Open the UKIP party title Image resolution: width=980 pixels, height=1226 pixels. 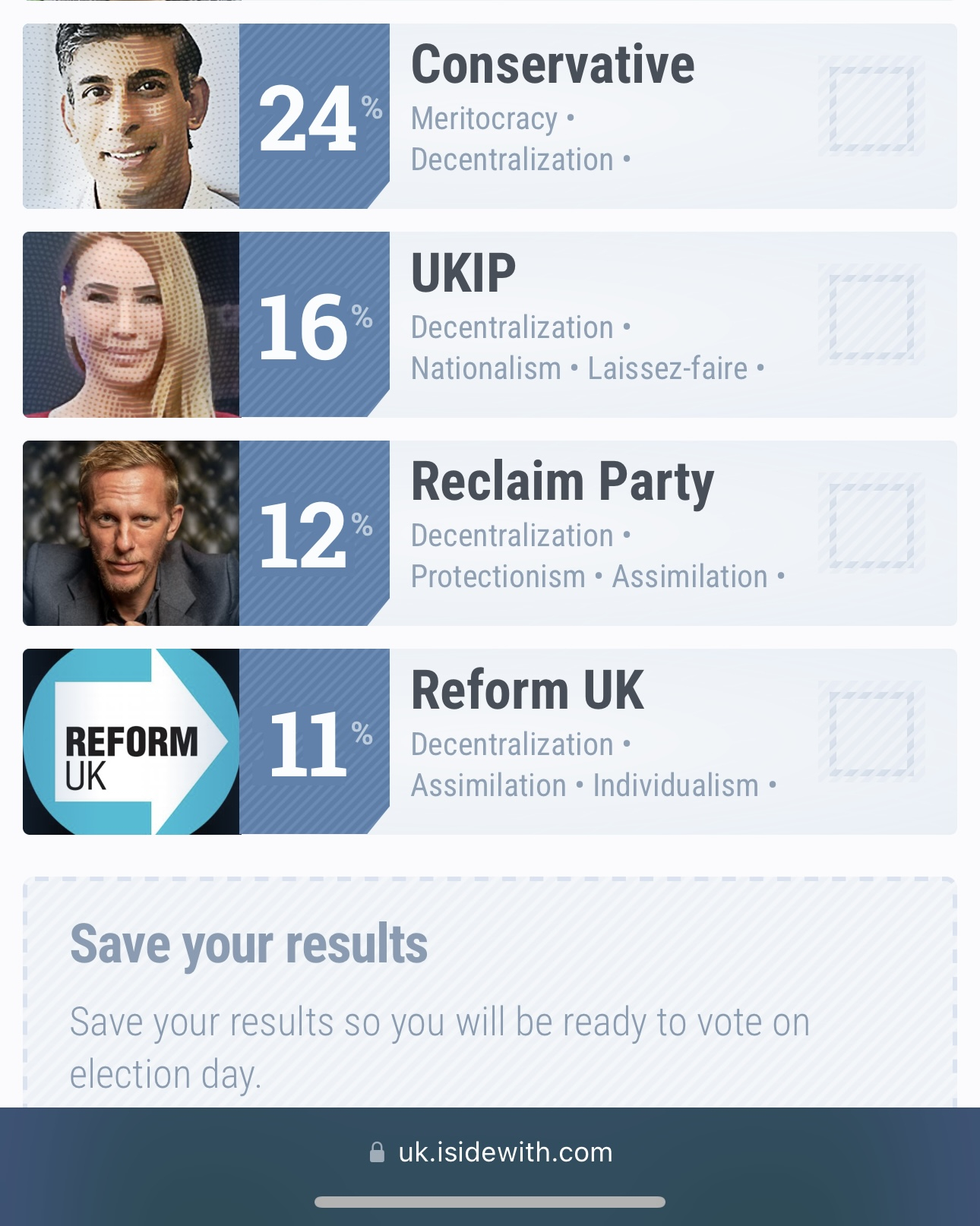[463, 273]
